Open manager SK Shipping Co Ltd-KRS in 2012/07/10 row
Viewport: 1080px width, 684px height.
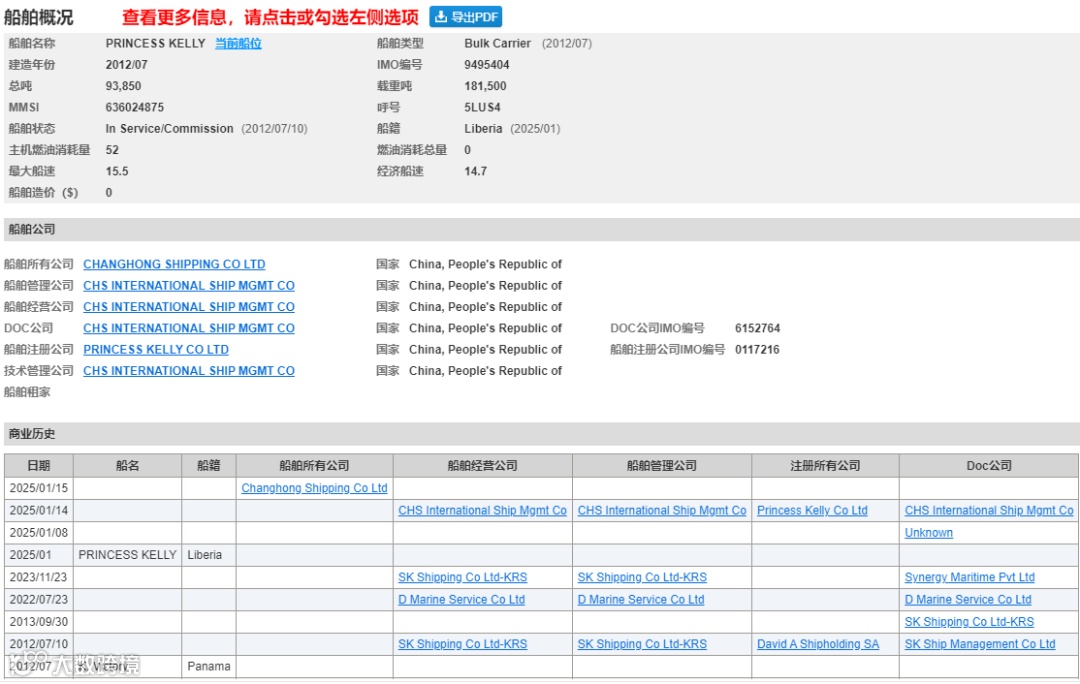point(642,644)
